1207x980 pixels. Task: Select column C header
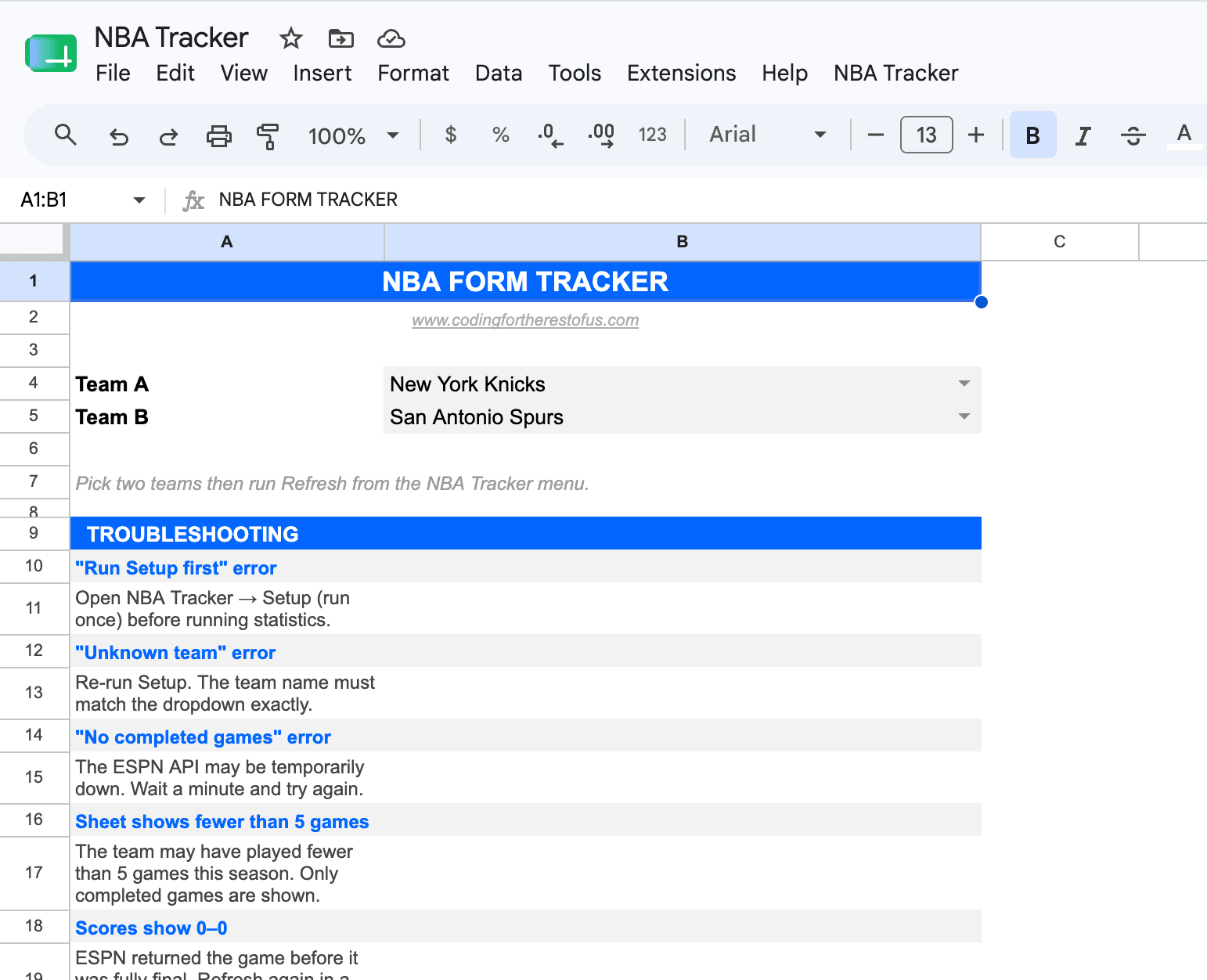[1060, 242]
